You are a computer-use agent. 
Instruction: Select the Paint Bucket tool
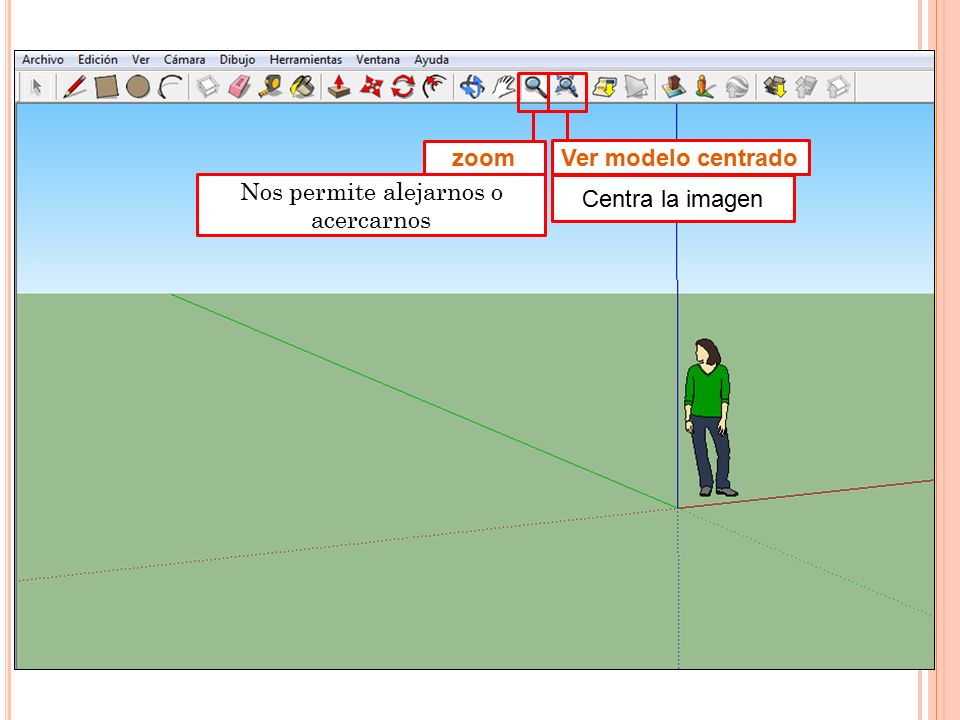[x=302, y=87]
